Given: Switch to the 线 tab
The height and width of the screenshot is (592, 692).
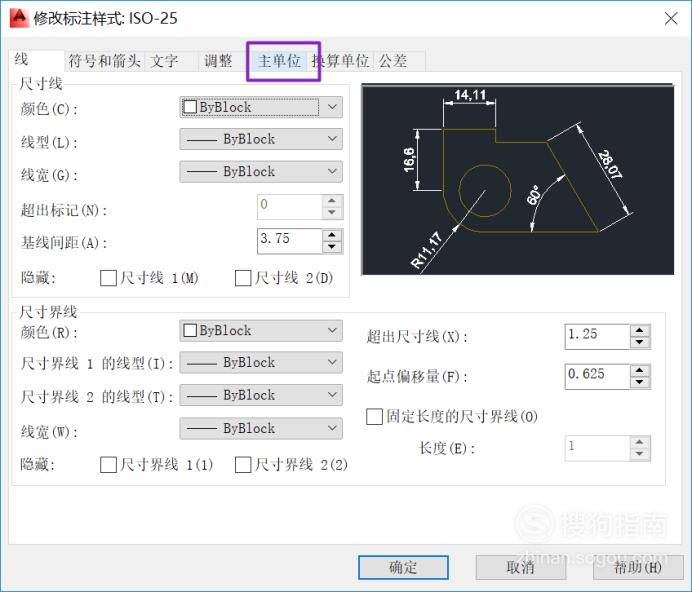Looking at the screenshot, I should 36,60.
